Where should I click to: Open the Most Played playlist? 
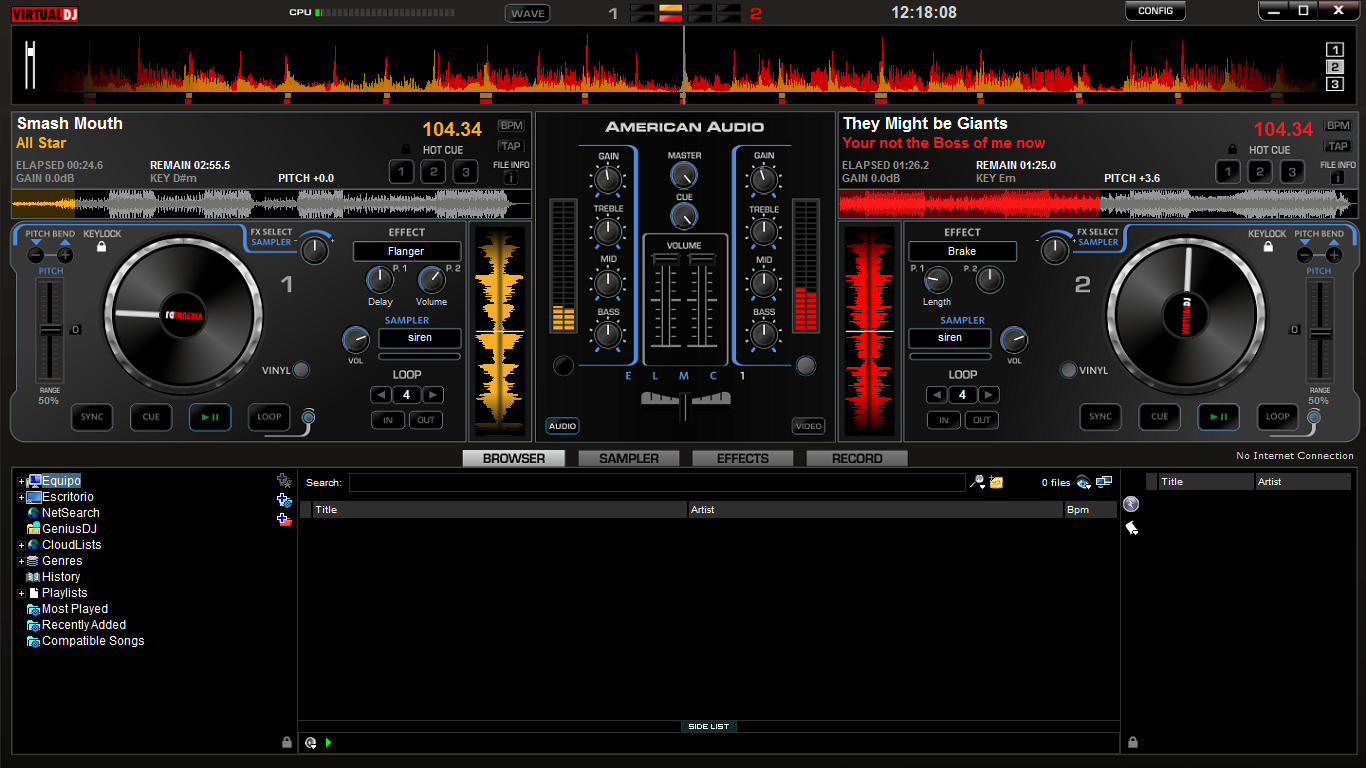coord(74,608)
